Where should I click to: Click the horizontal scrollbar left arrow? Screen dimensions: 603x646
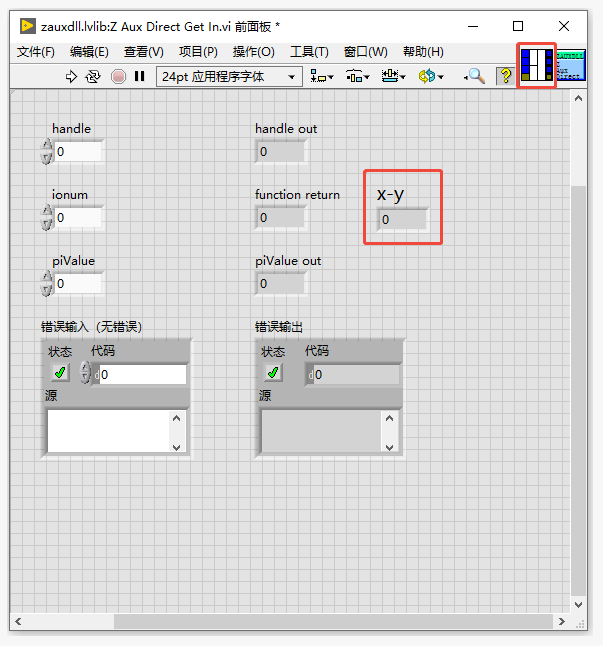(x=18, y=621)
